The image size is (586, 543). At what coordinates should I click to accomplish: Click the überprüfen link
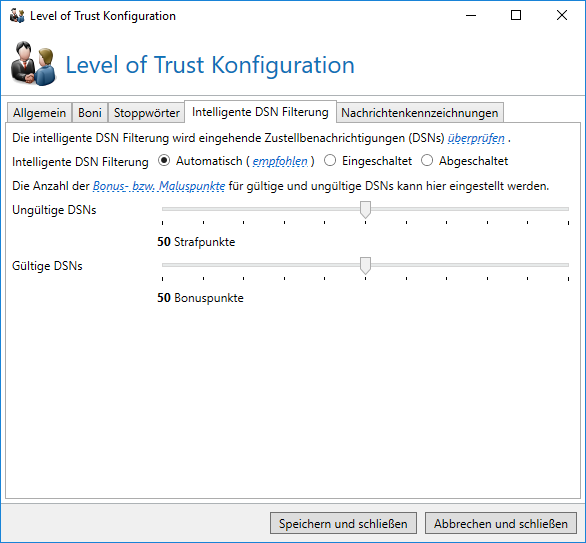point(476,138)
